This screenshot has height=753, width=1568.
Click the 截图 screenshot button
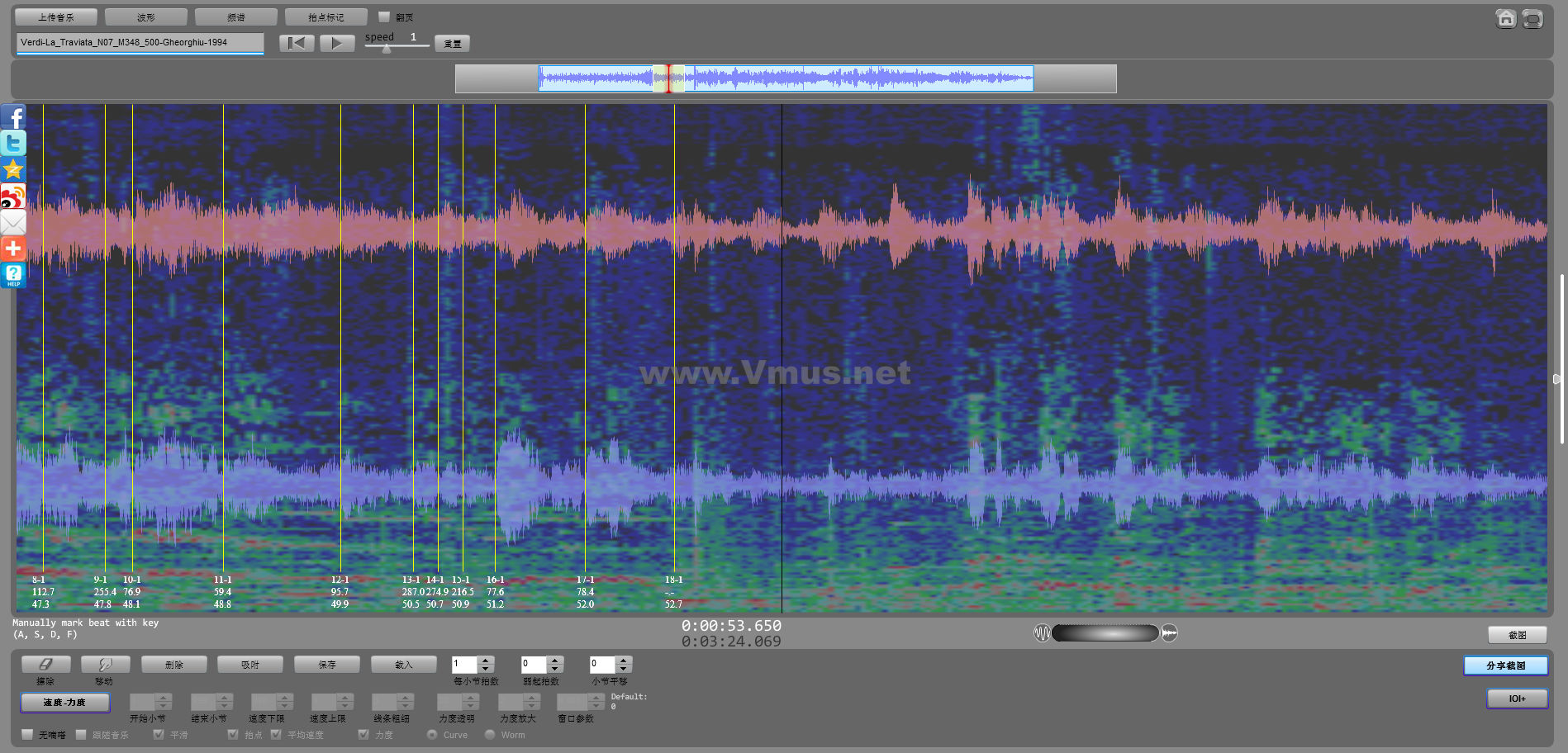point(1518,634)
